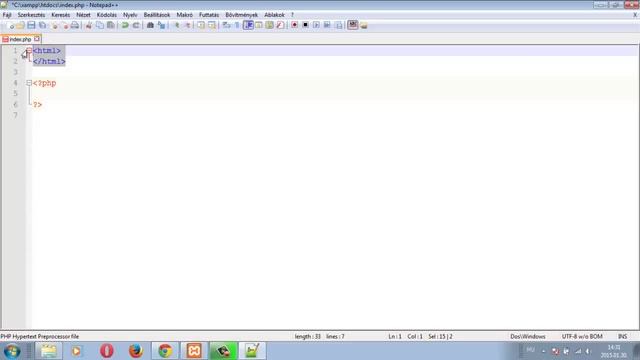
Task: Open Windows Start menu orb
Action: (x=12, y=351)
